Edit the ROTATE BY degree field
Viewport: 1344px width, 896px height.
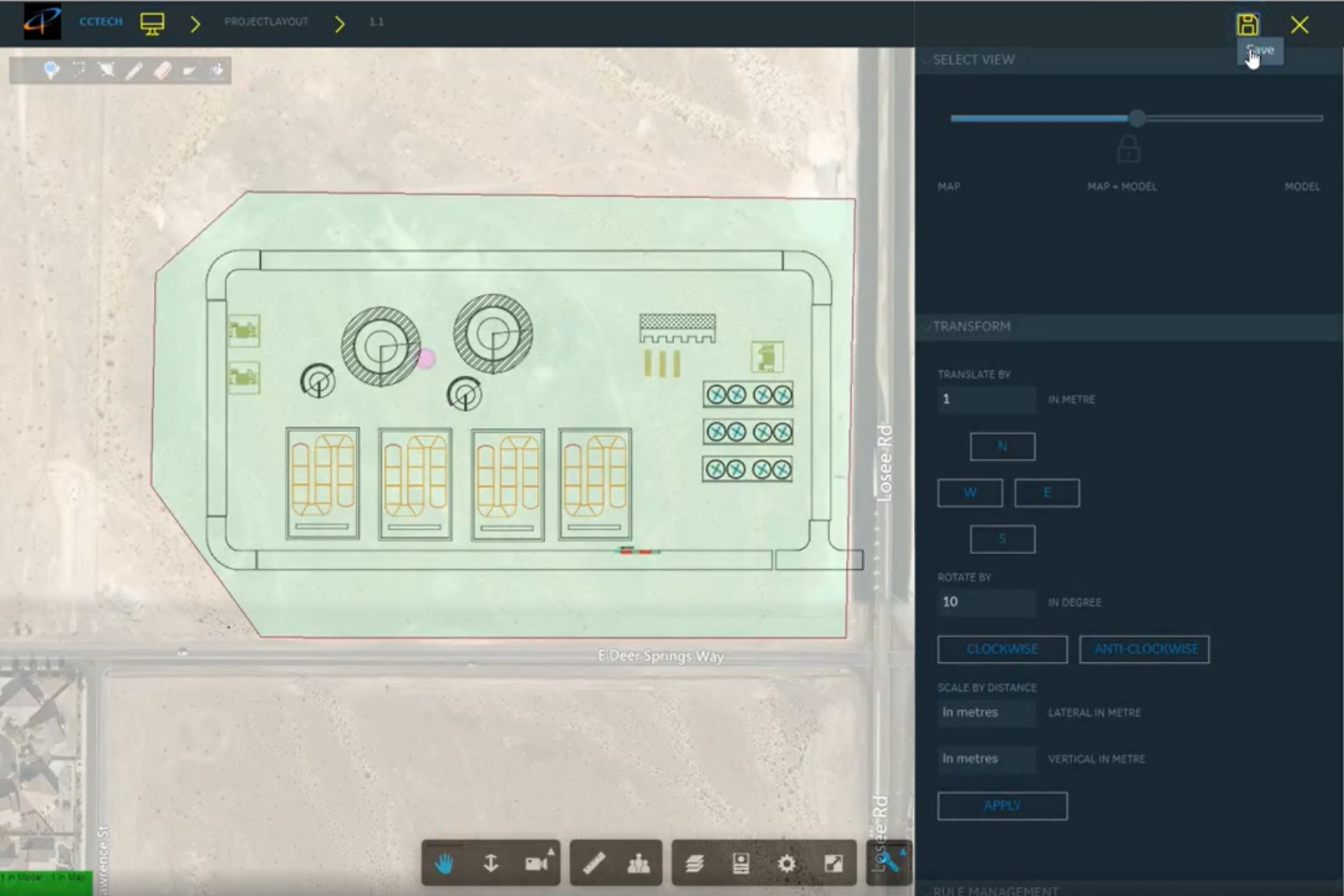click(986, 602)
